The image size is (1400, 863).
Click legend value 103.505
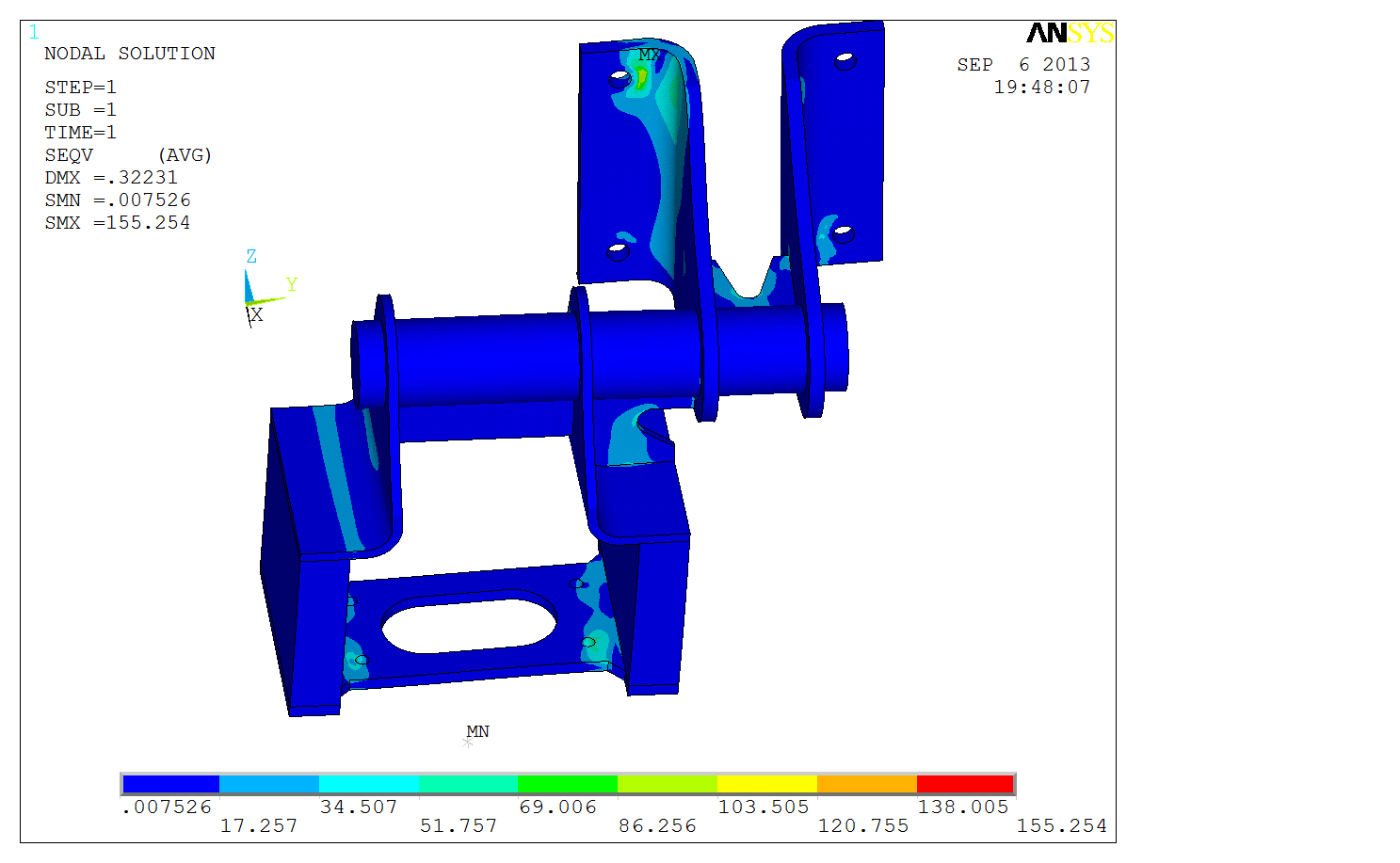click(x=764, y=807)
